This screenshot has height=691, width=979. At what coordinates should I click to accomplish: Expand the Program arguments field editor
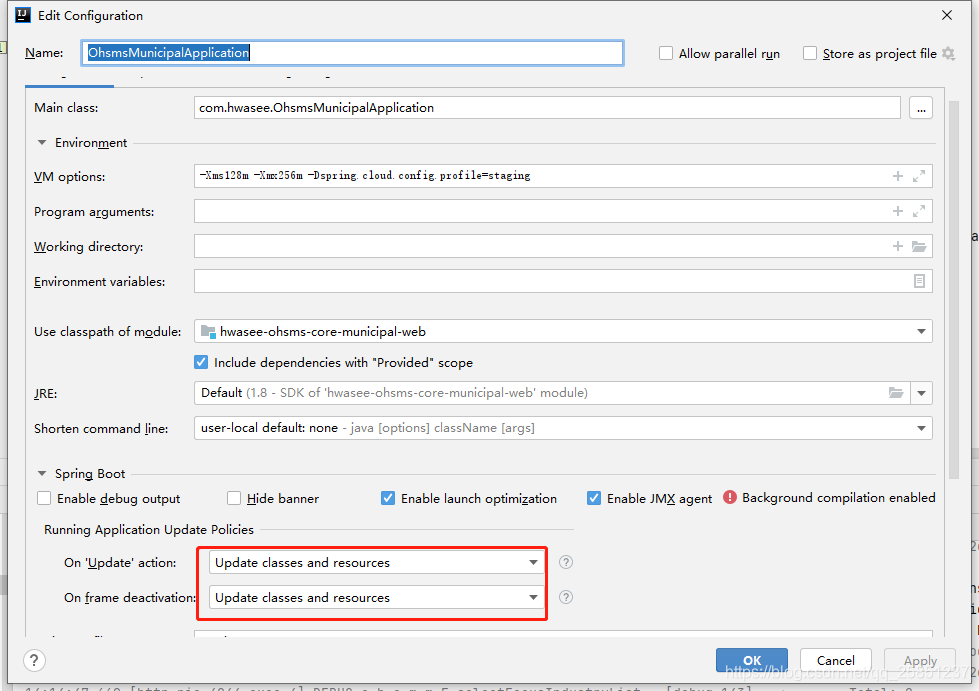pos(919,211)
